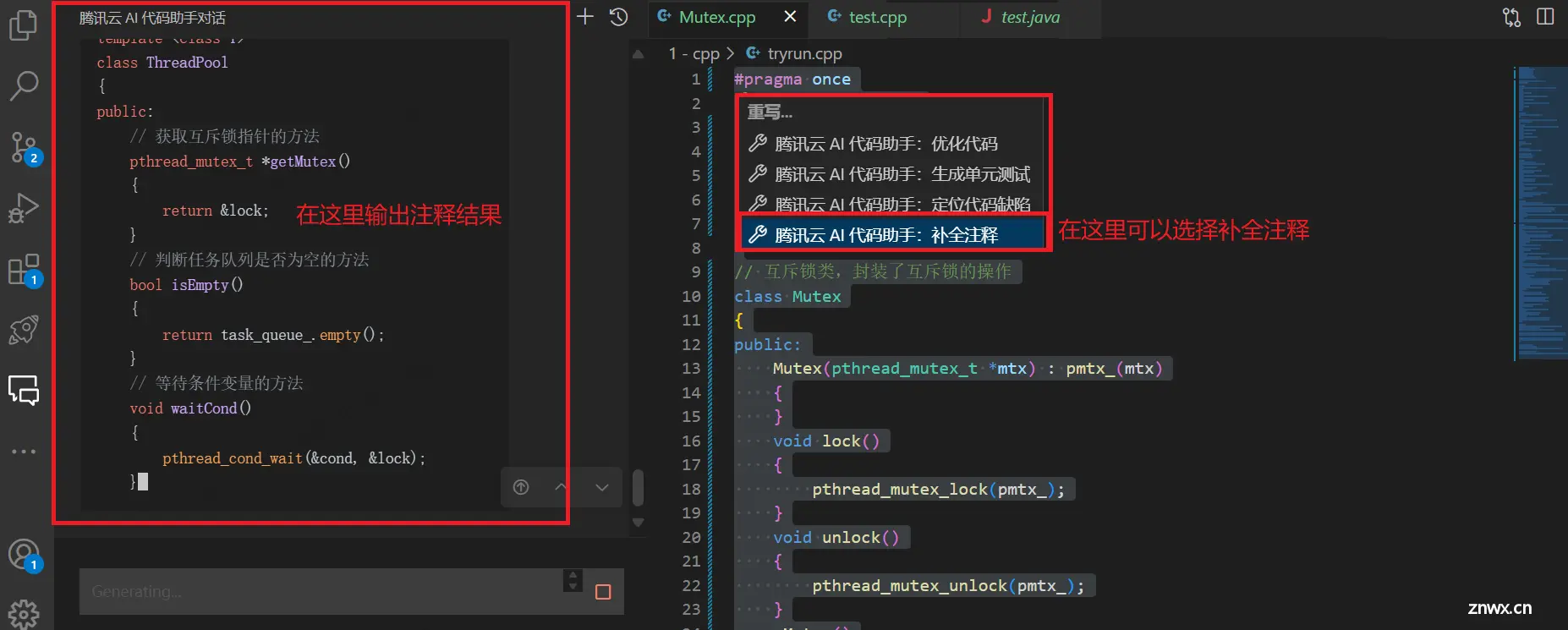Click chat scrollbar down arrow
The image size is (1568, 630).
tap(638, 523)
